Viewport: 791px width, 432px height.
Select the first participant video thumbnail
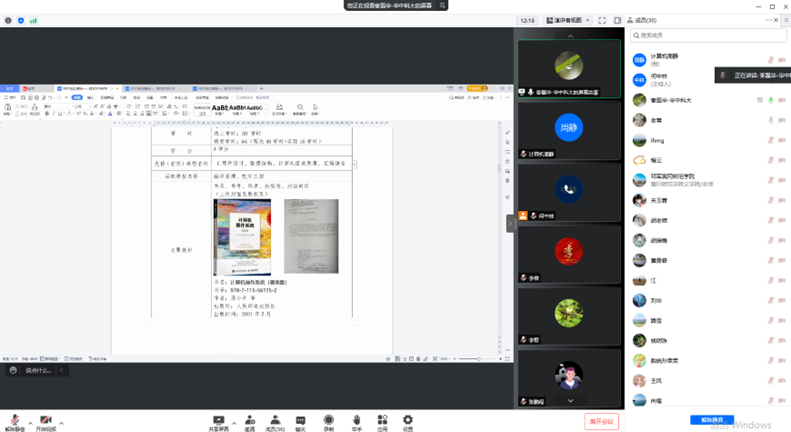tap(569, 66)
